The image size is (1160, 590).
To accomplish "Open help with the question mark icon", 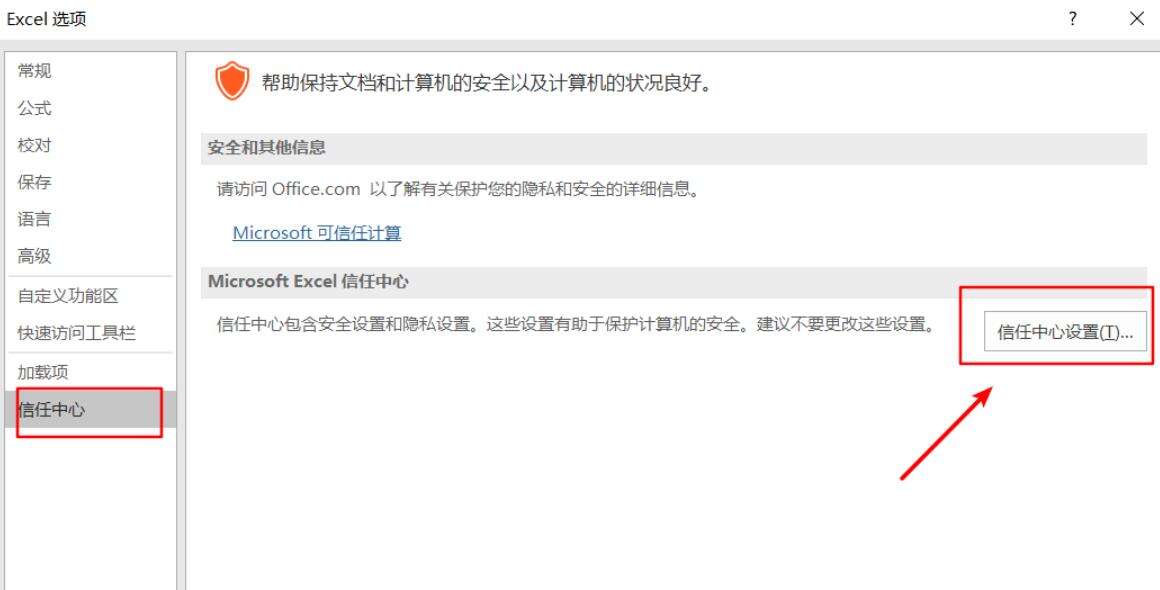I will [x=1072, y=18].
